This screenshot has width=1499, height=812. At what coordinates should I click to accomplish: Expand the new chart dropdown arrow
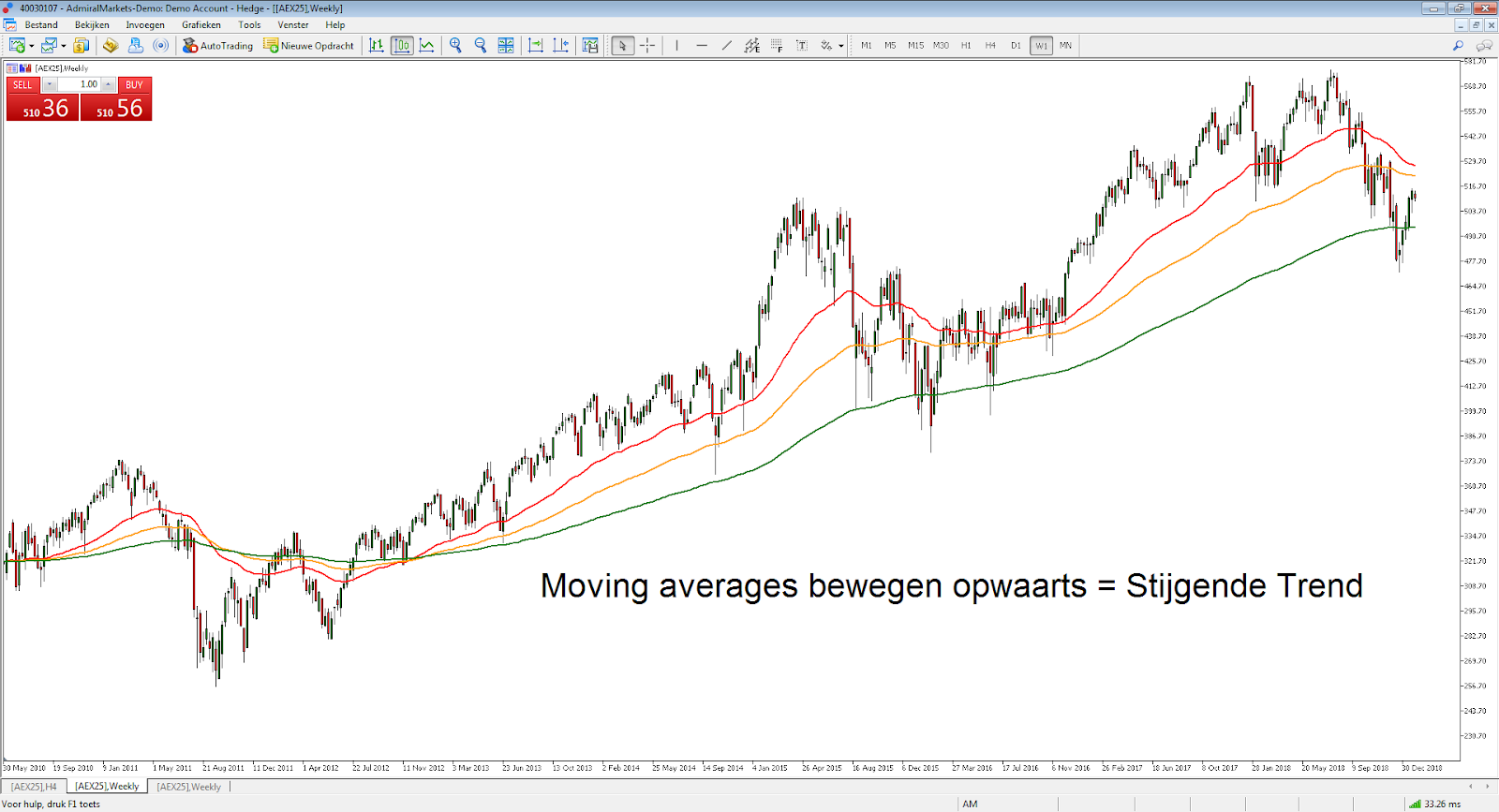tap(31, 46)
